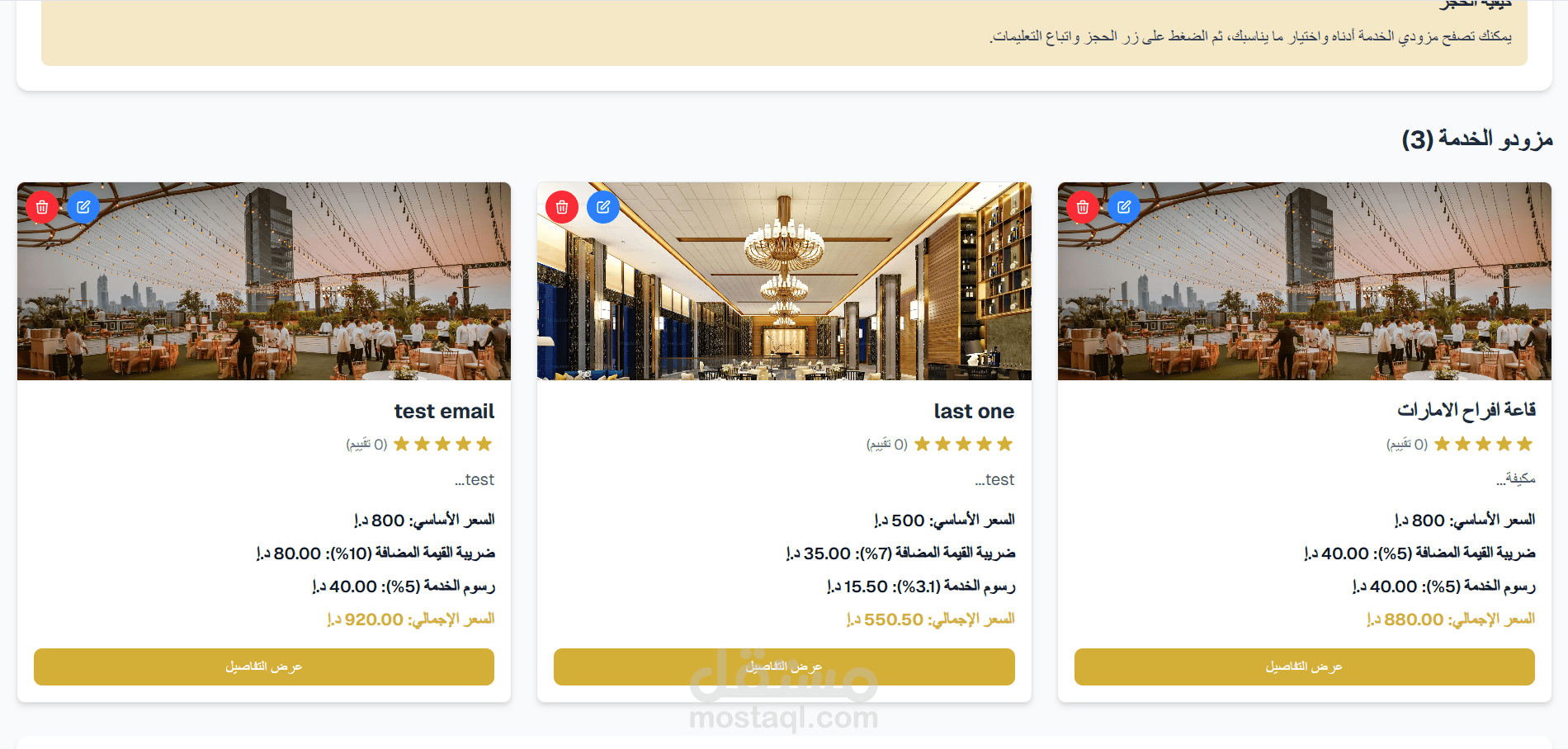This screenshot has height=749, width=1568.
Task: Click trash icon on last one card
Action: pos(562,207)
